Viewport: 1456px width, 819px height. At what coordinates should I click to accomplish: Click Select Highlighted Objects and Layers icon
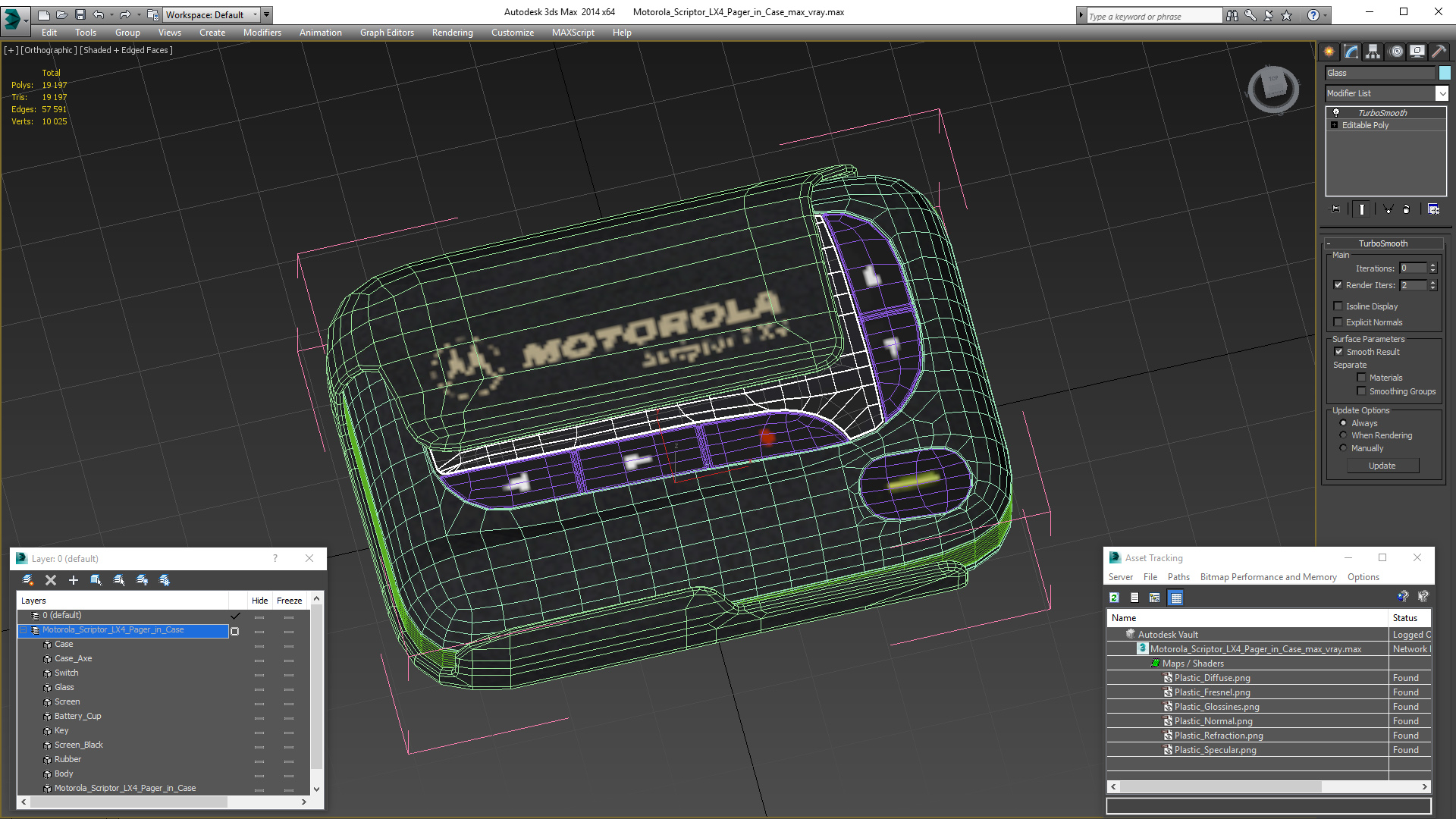point(96,580)
